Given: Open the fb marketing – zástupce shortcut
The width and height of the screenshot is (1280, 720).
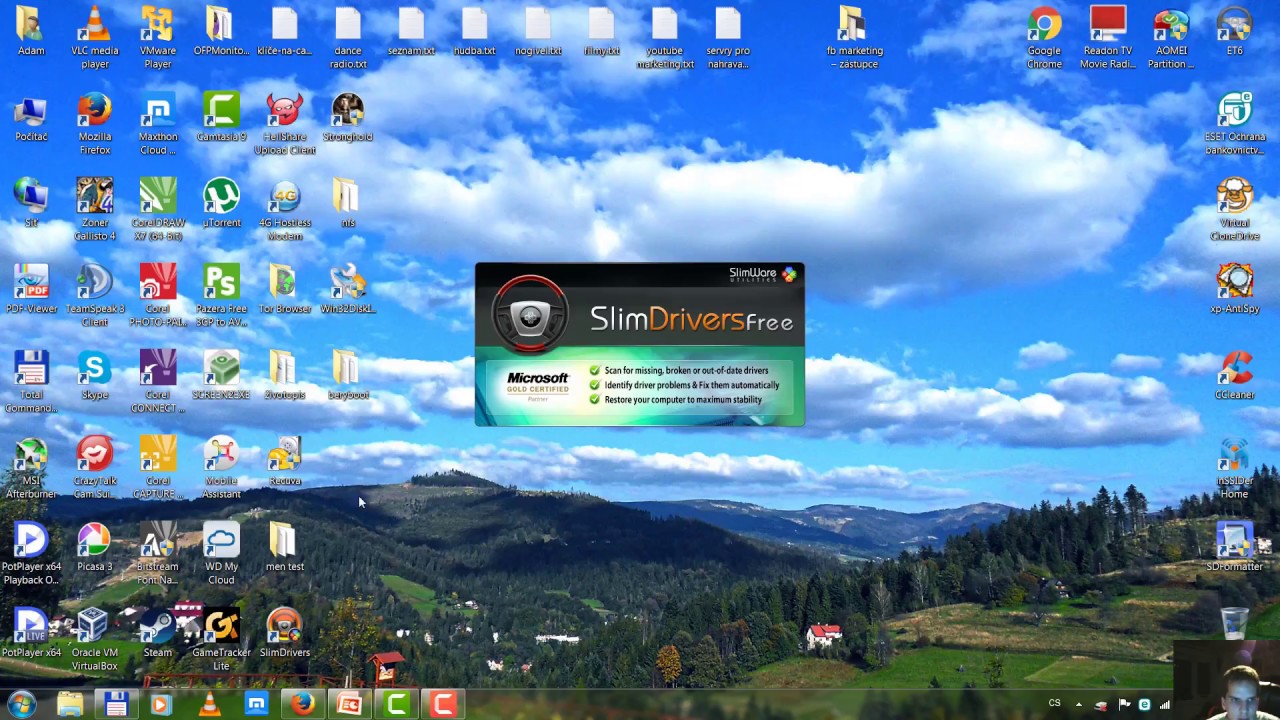Looking at the screenshot, I should coord(854,38).
